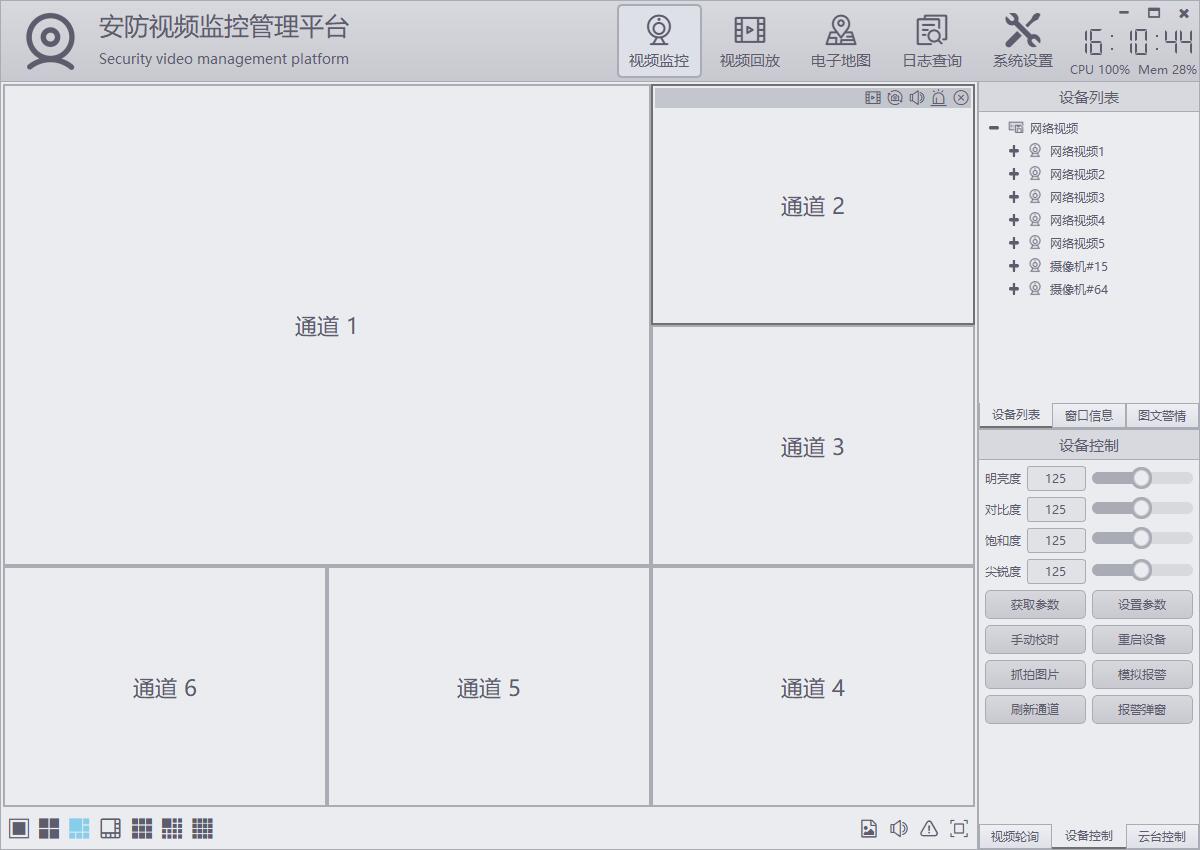This screenshot has height=850, width=1200.
Task: Expand the 网络视频3 device node
Action: click(1014, 197)
